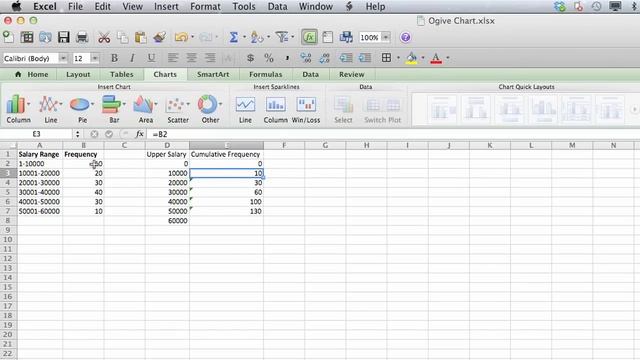Click the Format Painter brush icon
Image resolution: width=640 pixels, height=360 pixels.
coord(160,38)
